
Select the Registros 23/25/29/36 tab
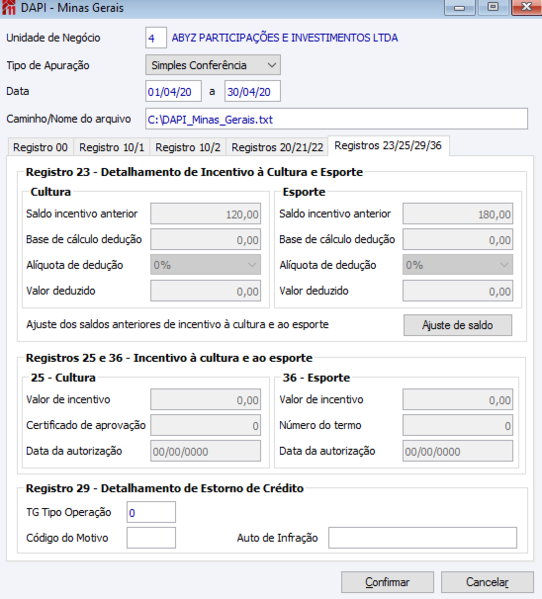point(388,146)
